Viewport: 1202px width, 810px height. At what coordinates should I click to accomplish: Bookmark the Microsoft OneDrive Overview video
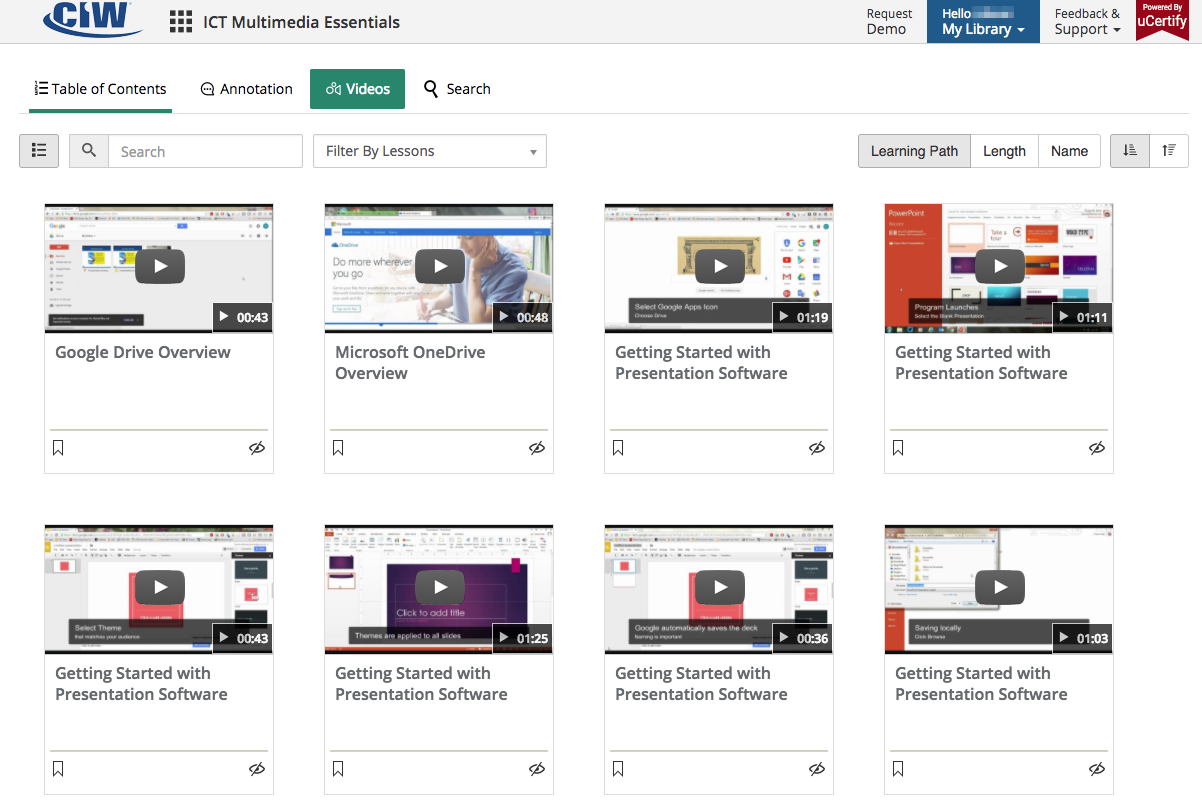click(338, 448)
